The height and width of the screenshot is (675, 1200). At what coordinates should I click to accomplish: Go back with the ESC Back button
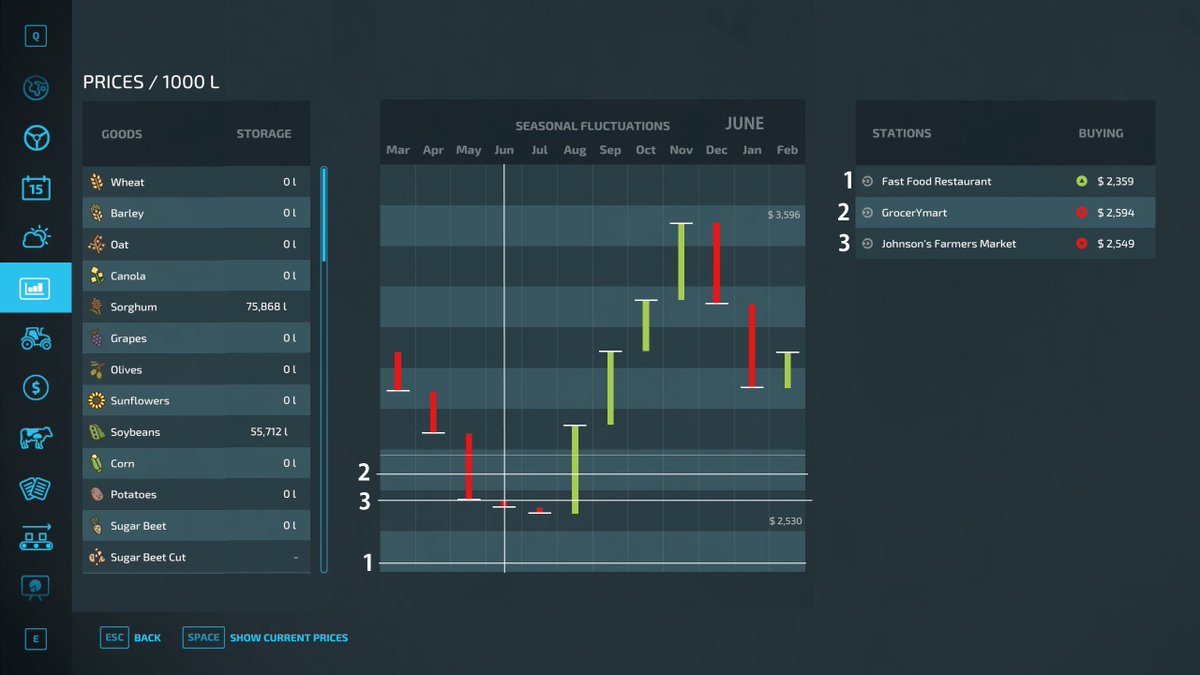coord(131,637)
